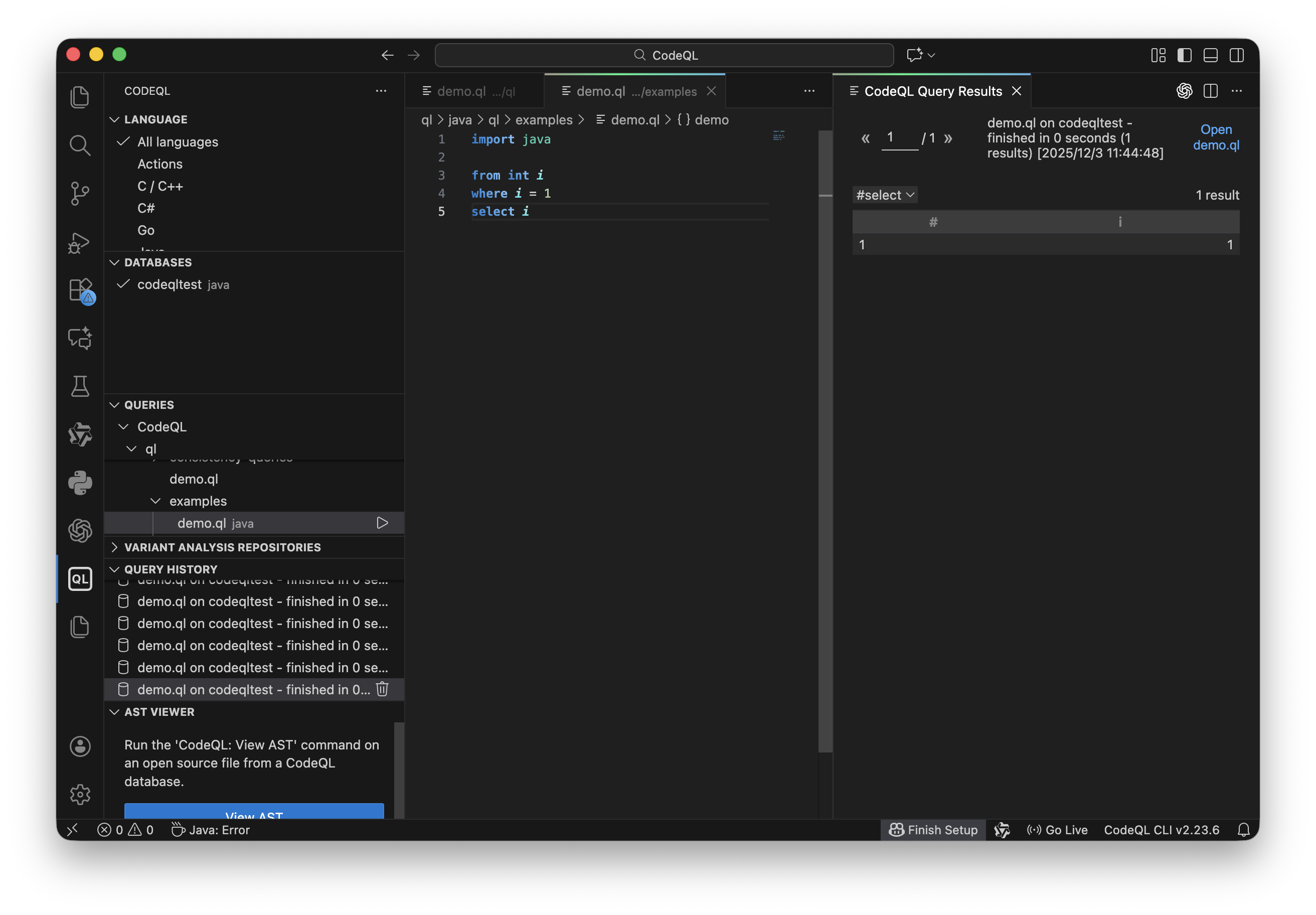Run the examples demo.ql query with the play icon
Screen dimensions: 1316x915
pyautogui.click(x=382, y=523)
